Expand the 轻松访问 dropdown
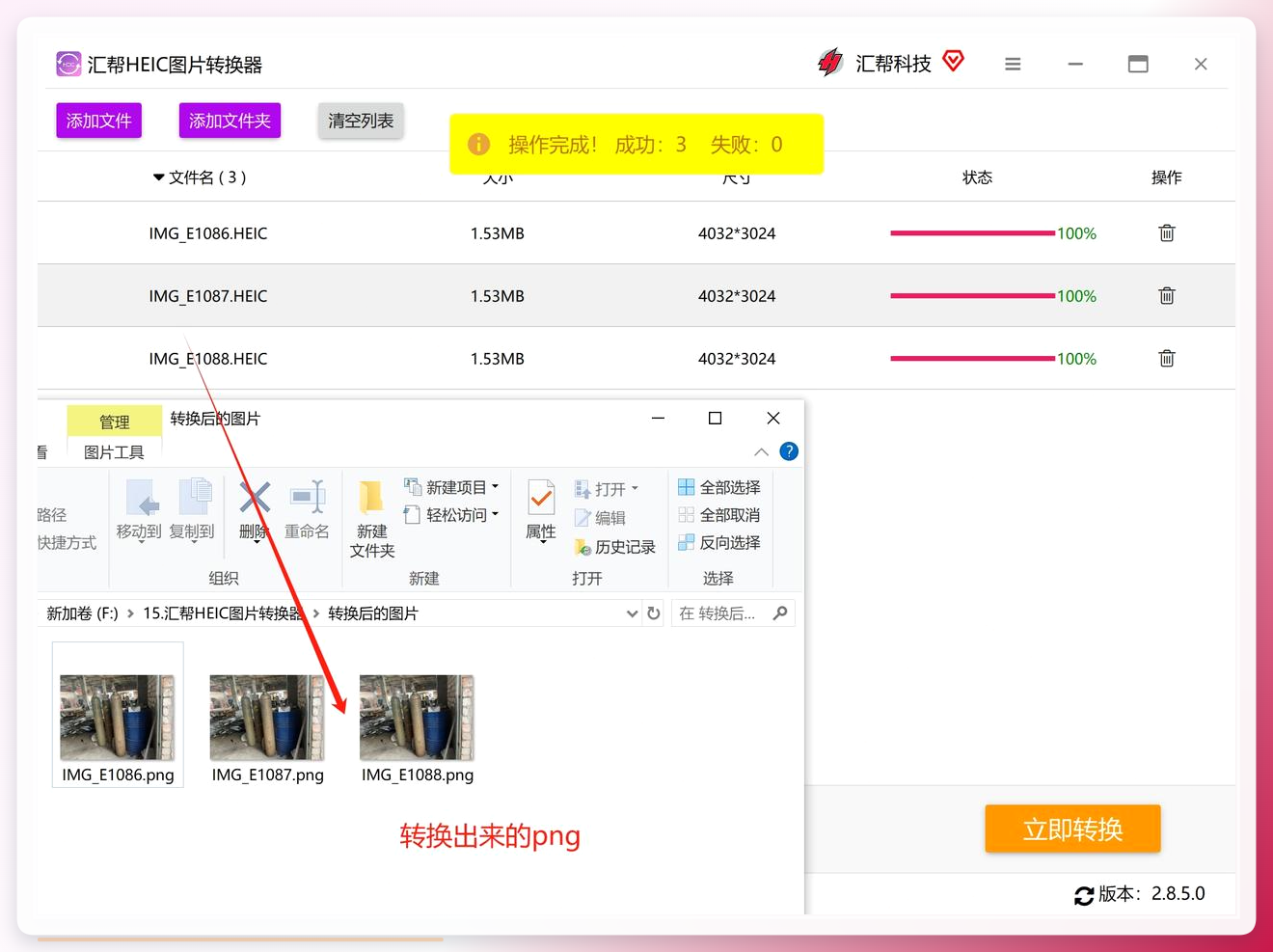The height and width of the screenshot is (952, 1273). tap(495, 515)
